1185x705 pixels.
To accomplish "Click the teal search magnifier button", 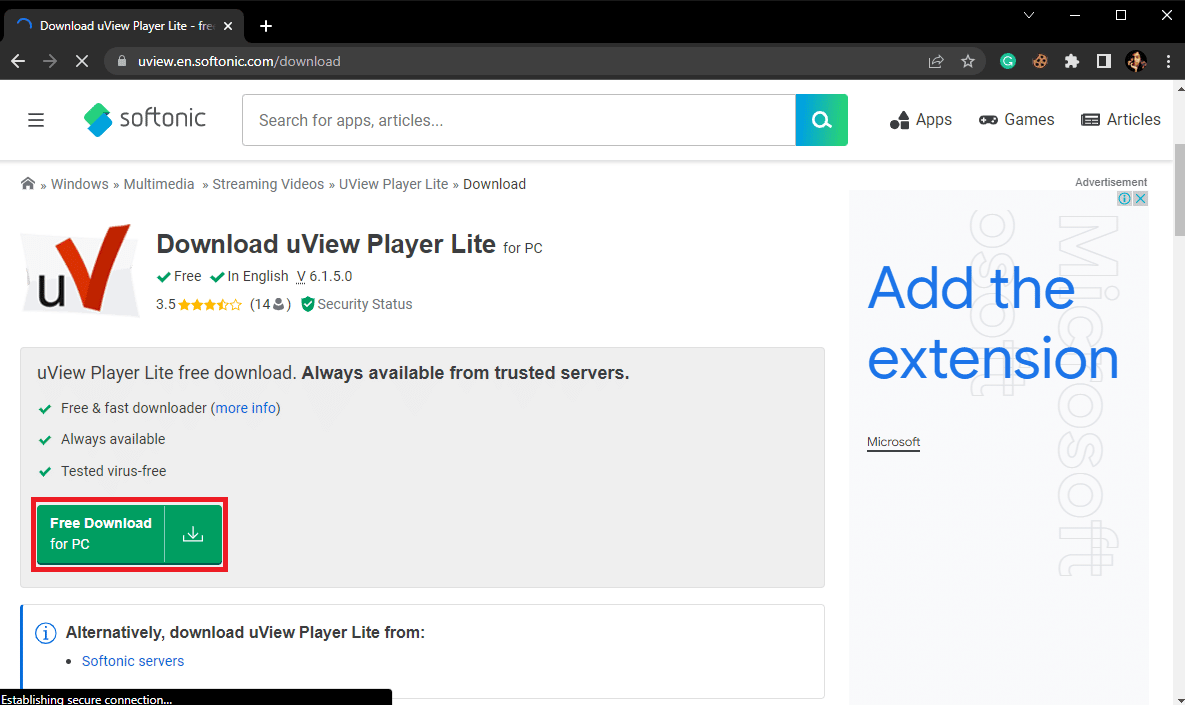I will [821, 120].
